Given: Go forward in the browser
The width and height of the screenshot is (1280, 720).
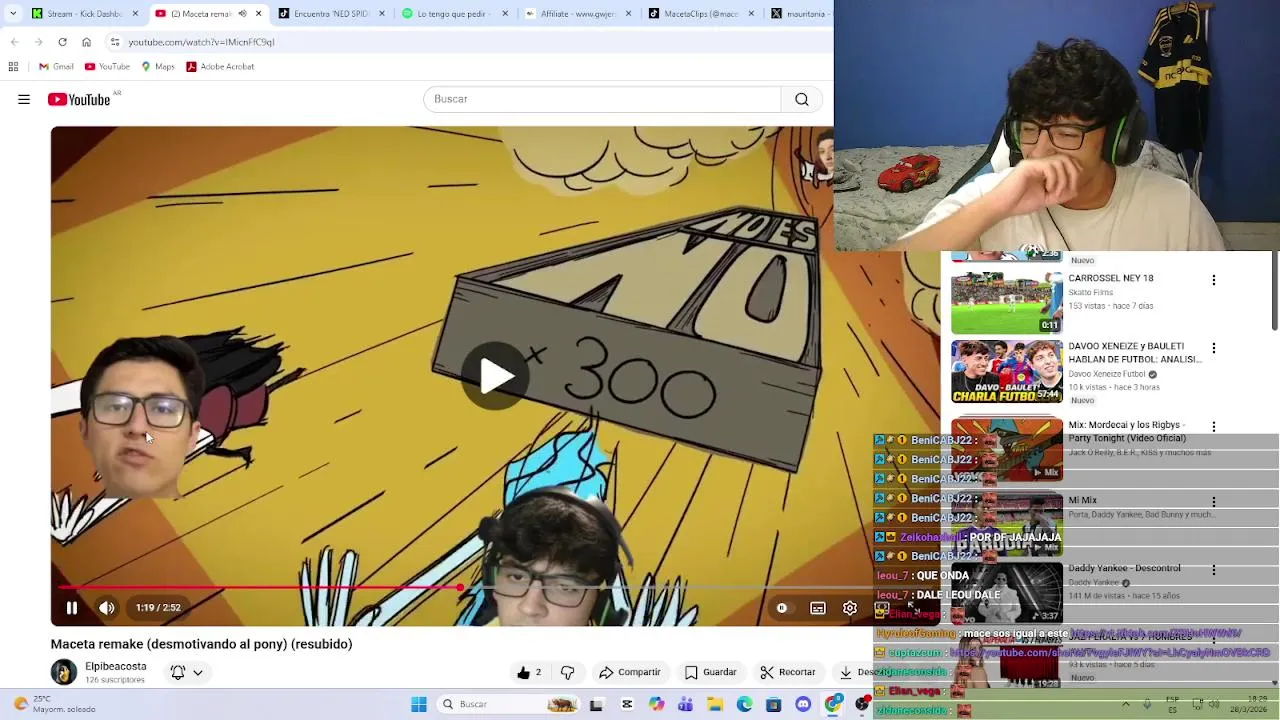Looking at the screenshot, I should 38,42.
